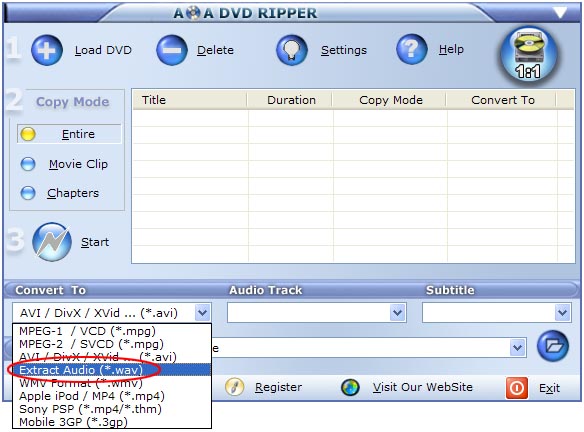Click the question mark Help icon
The height and width of the screenshot is (432, 584).
tap(412, 49)
